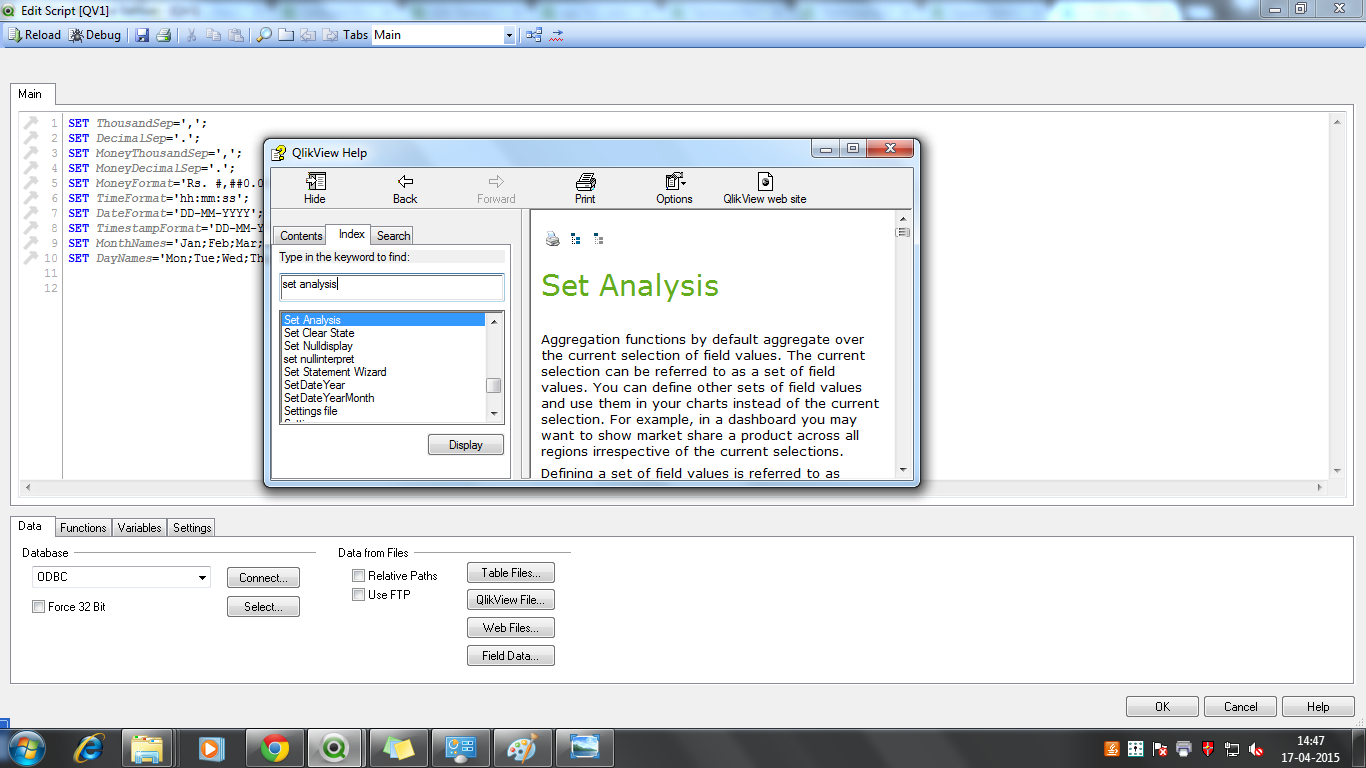Click the Reload script toolbar button
This screenshot has height=768, width=1366.
34,35
